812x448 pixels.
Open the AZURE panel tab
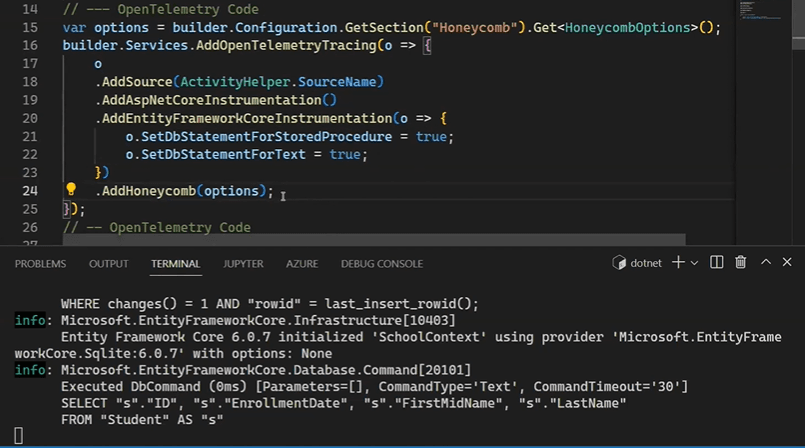pyautogui.click(x=302, y=264)
